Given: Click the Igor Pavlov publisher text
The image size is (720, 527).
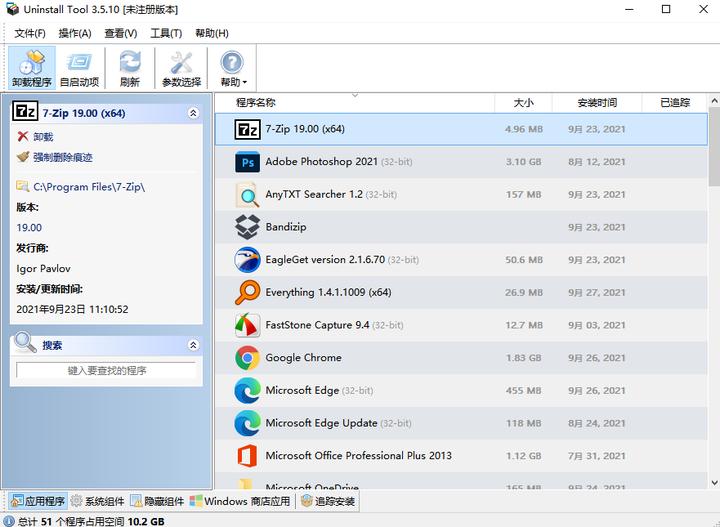Looking at the screenshot, I should [x=43, y=268].
